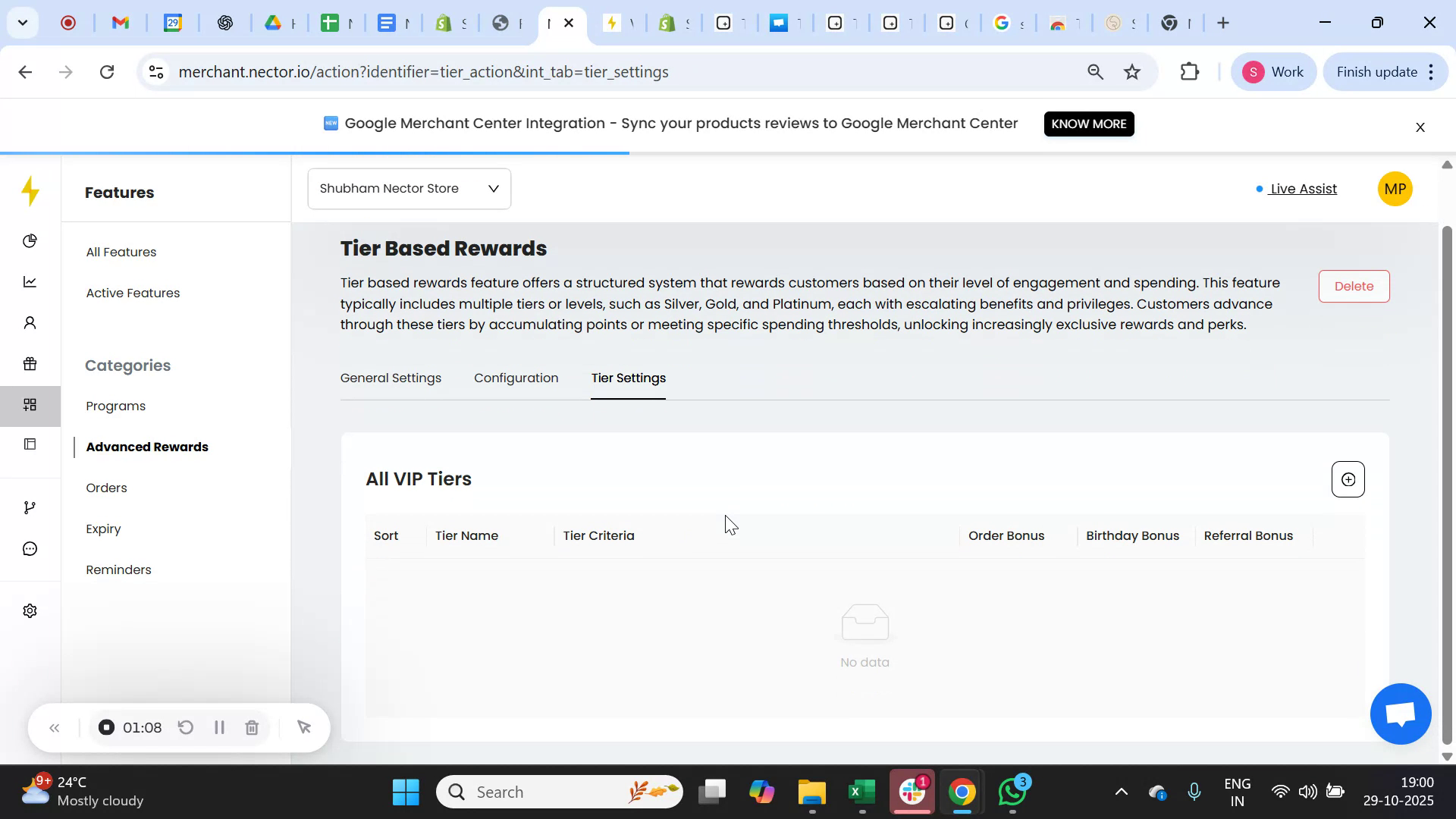The width and height of the screenshot is (1456, 819).
Task: Open Nector settings gear icon
Action: coord(30,610)
